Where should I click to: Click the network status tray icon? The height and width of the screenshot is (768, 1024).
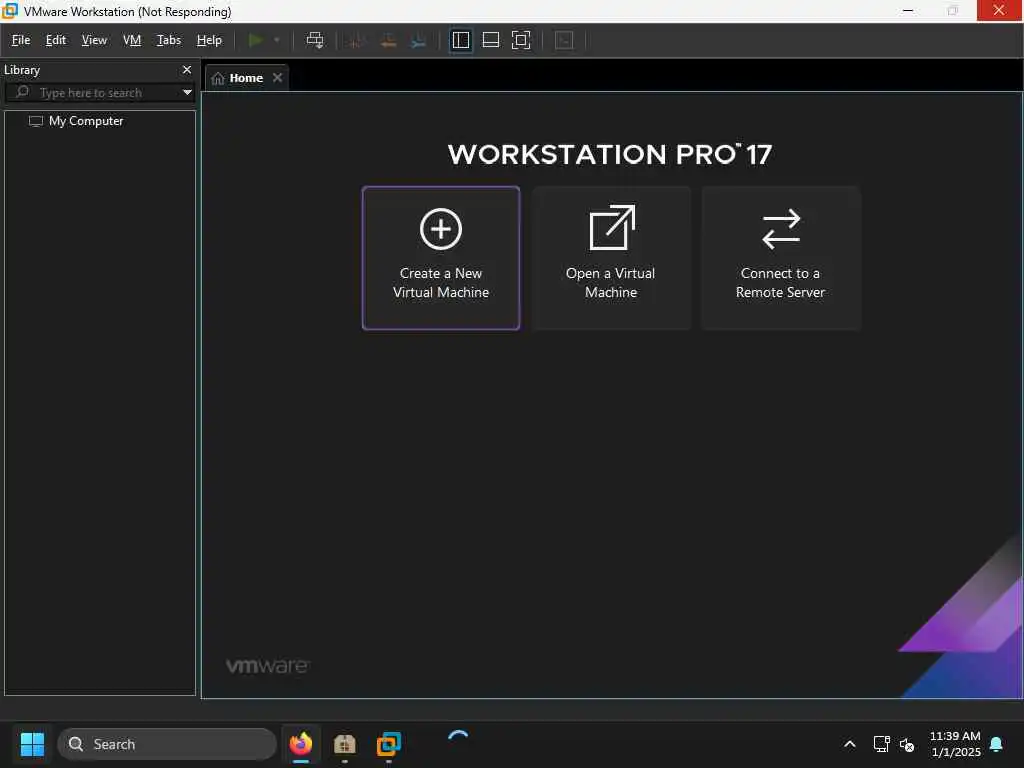pyautogui.click(x=882, y=744)
